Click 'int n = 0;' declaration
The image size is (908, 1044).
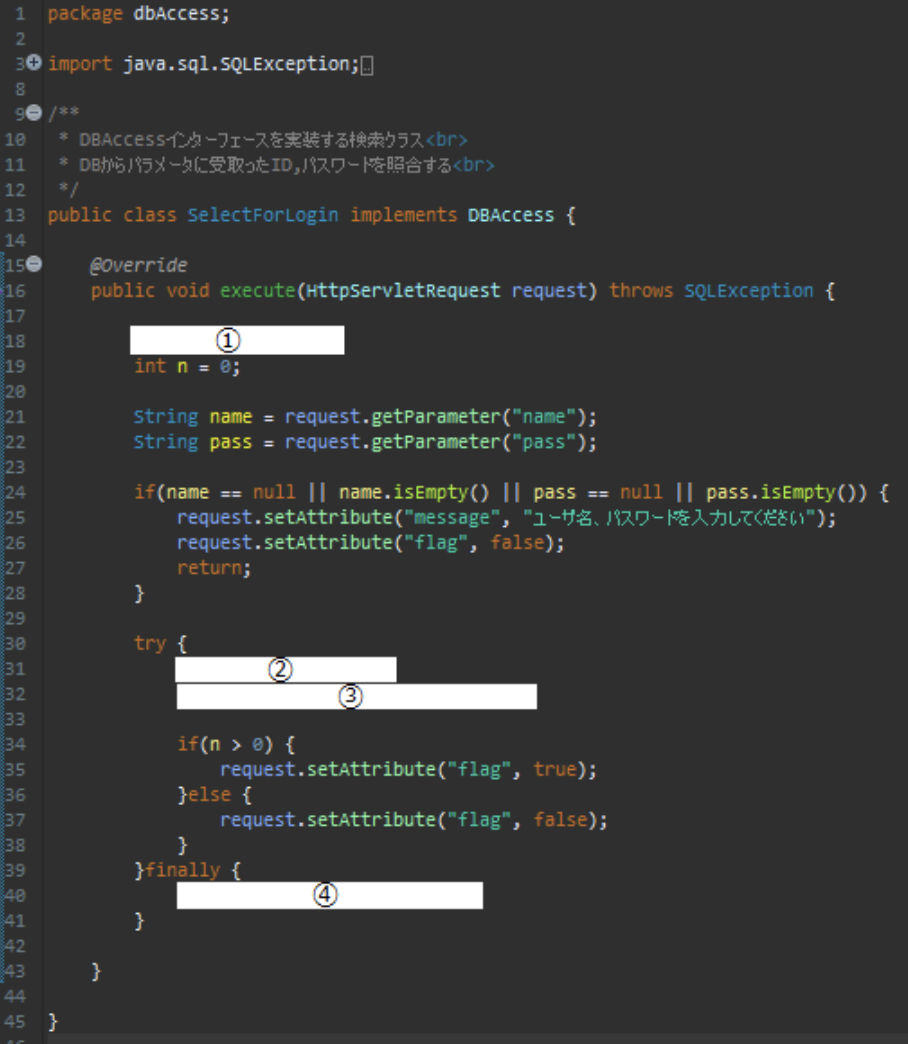pyautogui.click(x=187, y=366)
